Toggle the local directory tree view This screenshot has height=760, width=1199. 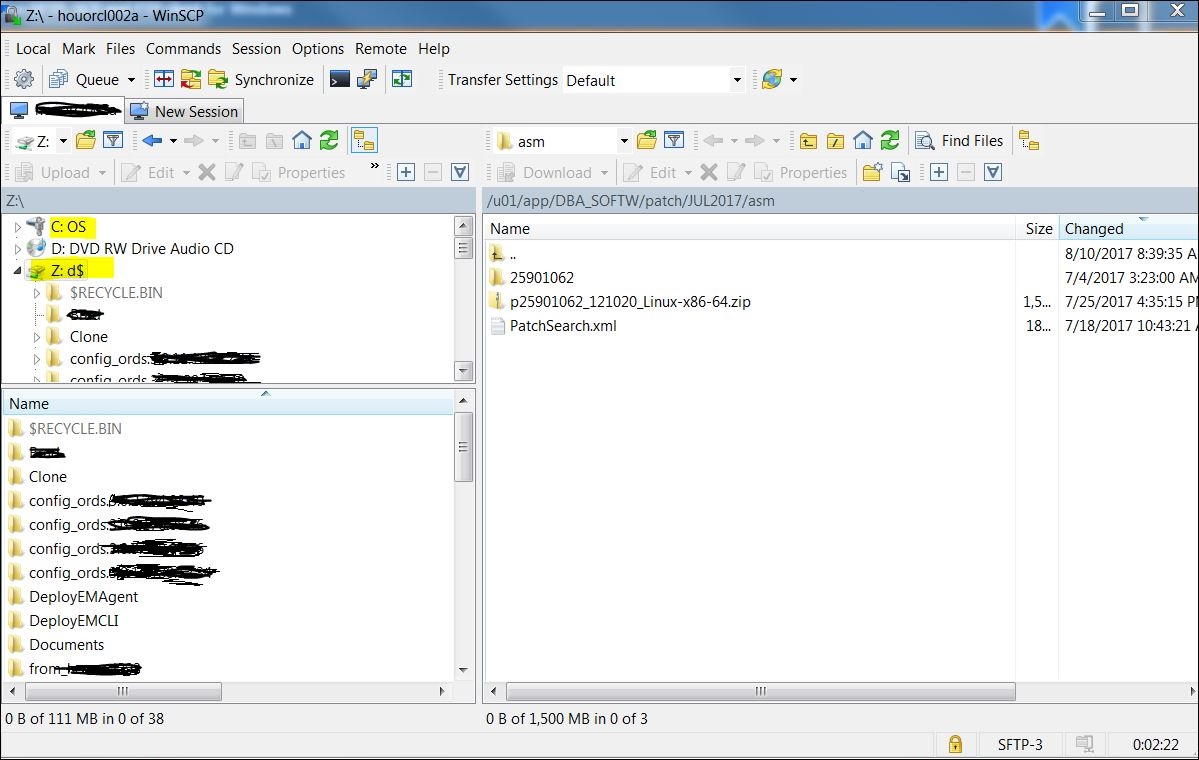363,141
